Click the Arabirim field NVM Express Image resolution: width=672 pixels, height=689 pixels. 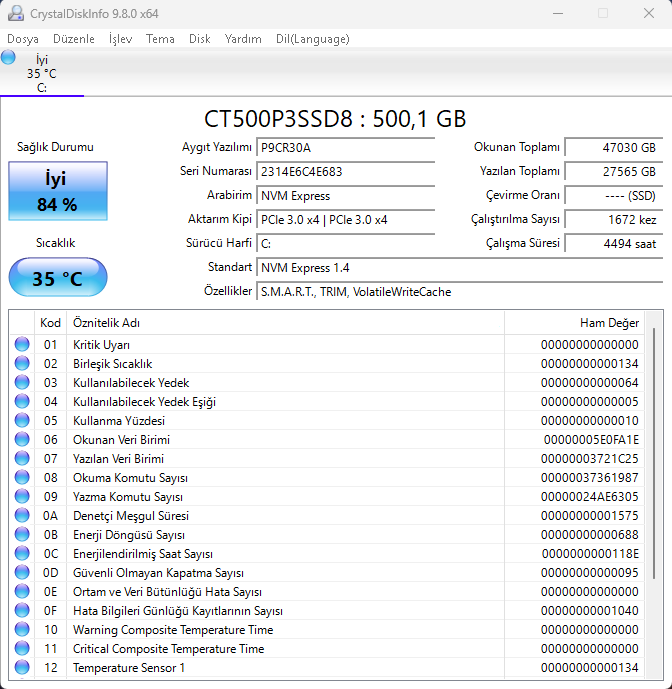tap(345, 196)
